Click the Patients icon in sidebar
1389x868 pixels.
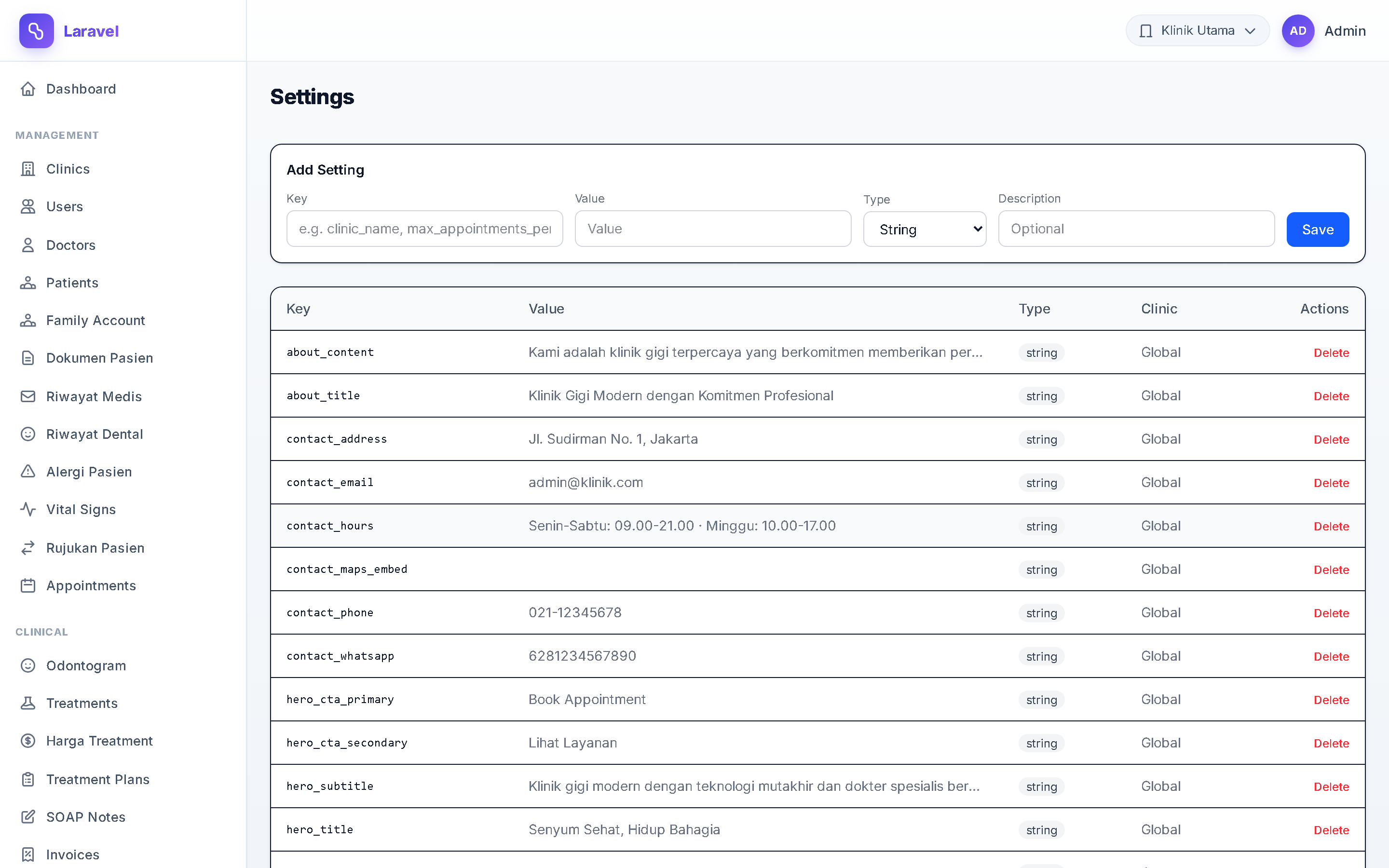[x=28, y=283]
